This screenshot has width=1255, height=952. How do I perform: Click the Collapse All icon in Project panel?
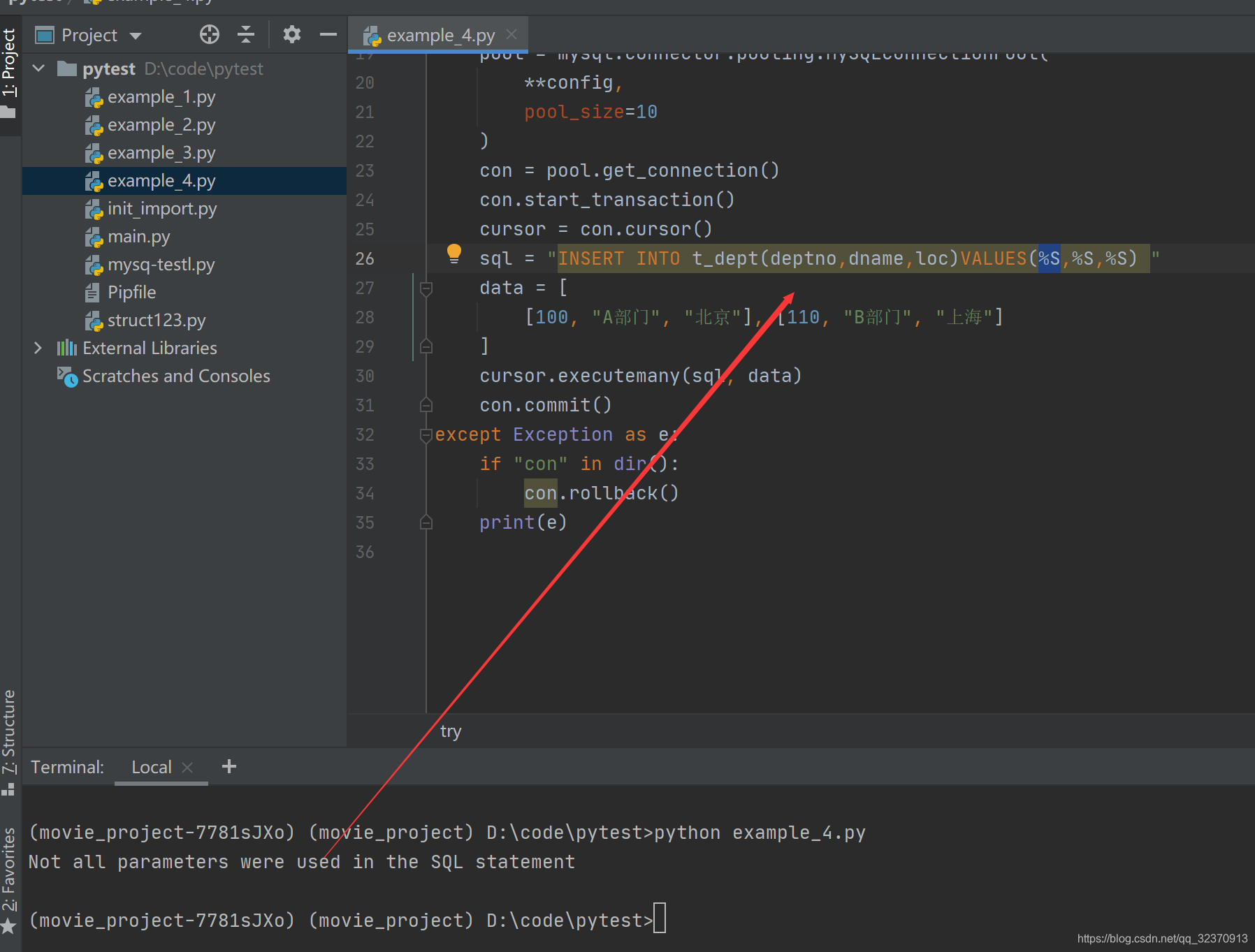(x=246, y=34)
